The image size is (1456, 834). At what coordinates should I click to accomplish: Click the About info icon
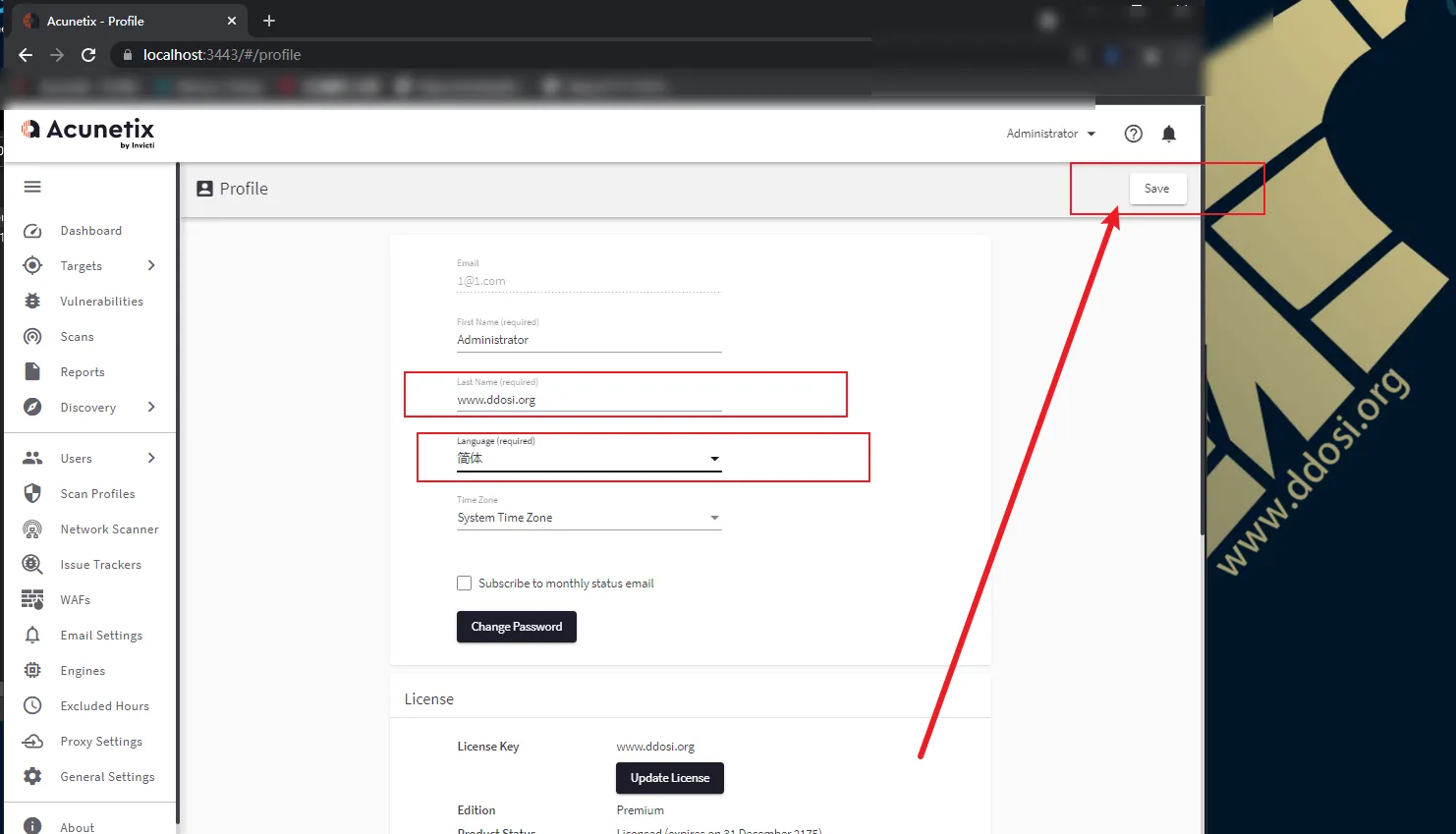[x=32, y=827]
